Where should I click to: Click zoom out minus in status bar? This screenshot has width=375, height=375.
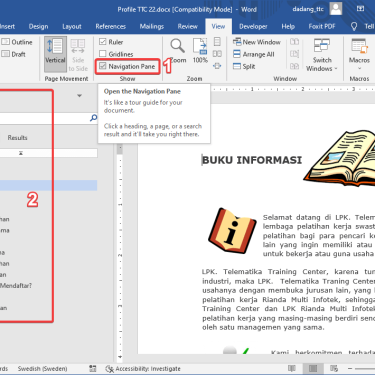pos(350,368)
